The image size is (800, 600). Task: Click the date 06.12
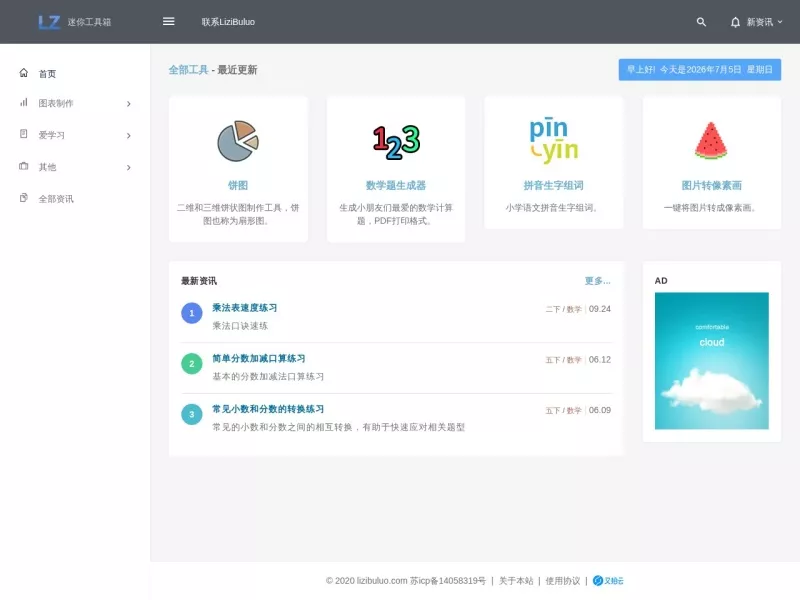[599, 359]
